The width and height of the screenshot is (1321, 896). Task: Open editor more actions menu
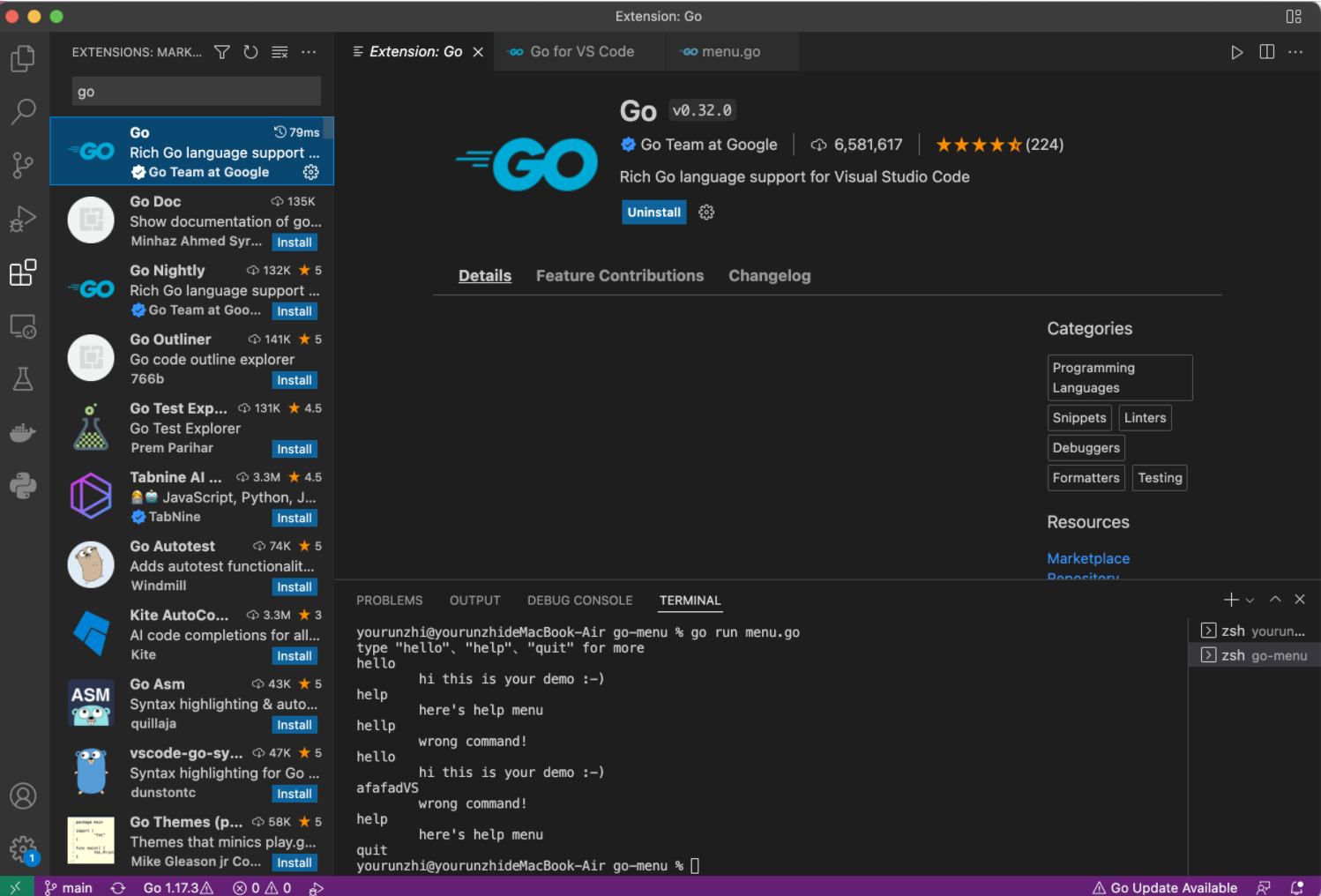coord(1295,52)
